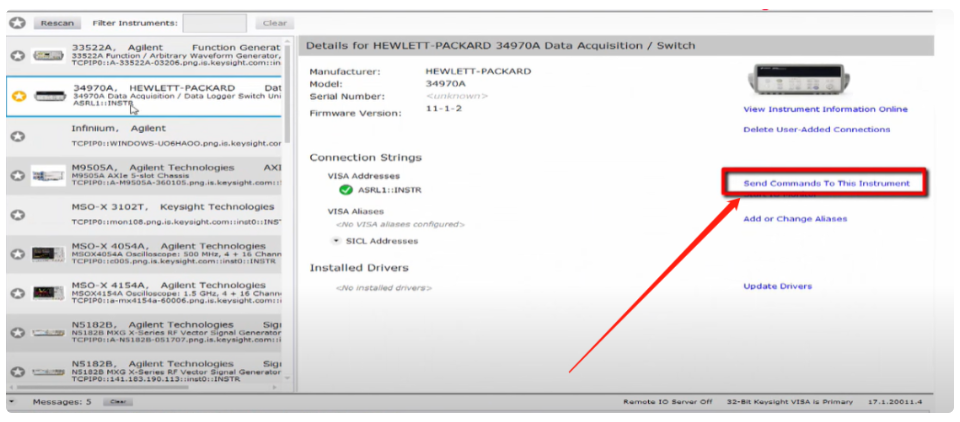This screenshot has width=960, height=422.
Task: Clear messages using bottom Clear button
Action: click(x=117, y=402)
